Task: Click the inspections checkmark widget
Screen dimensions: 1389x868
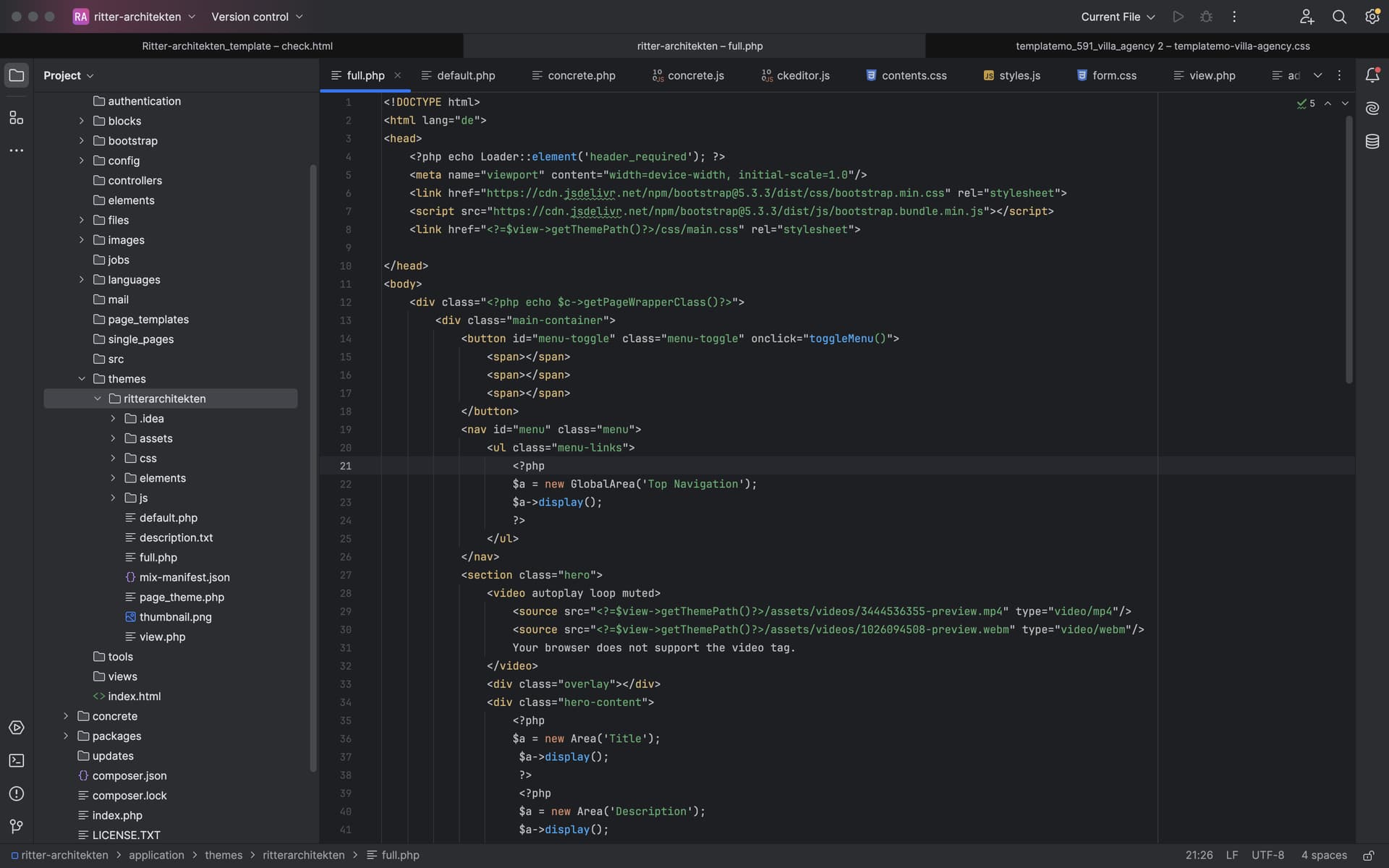Action: [1306, 103]
